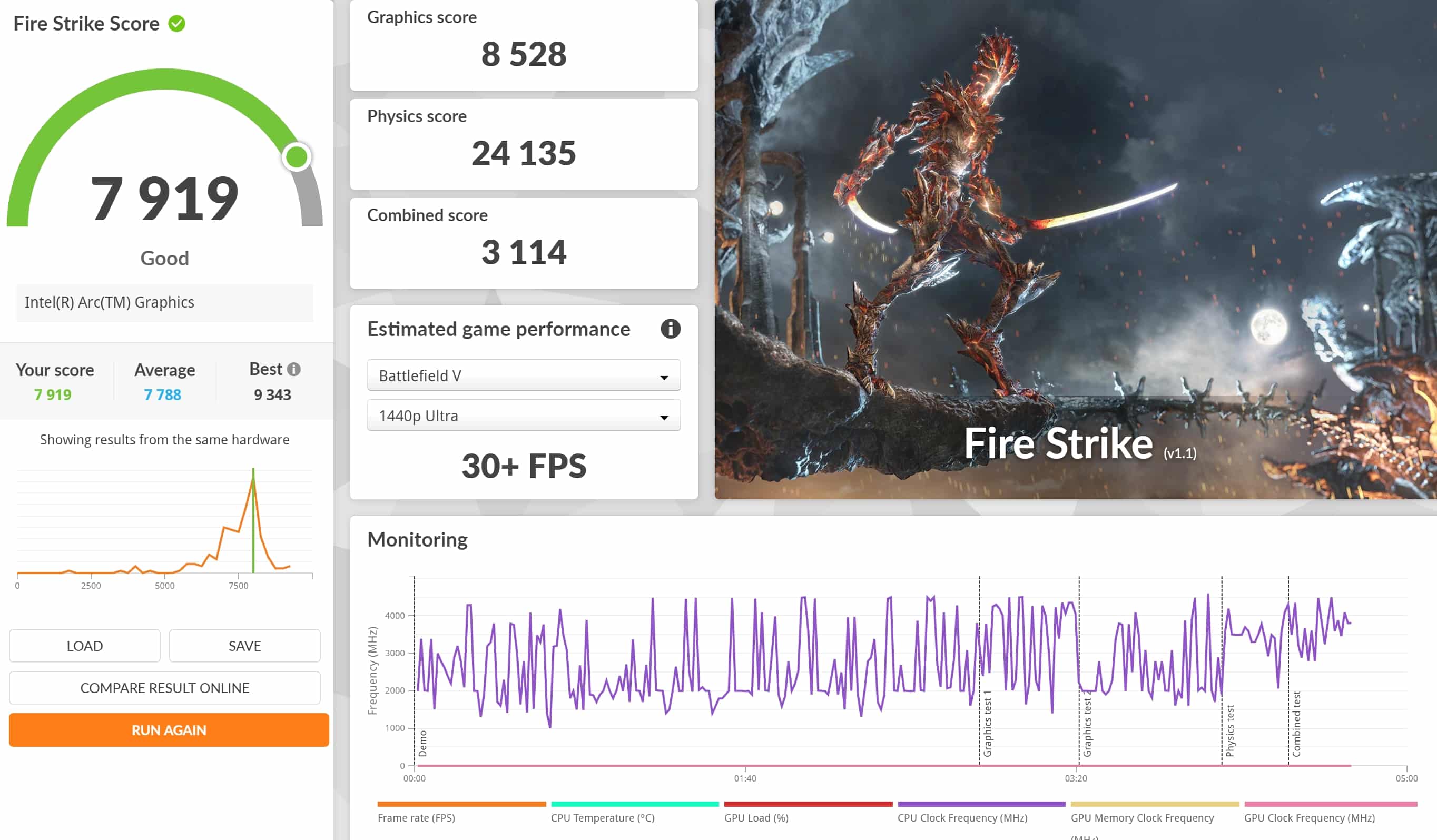Toggle Frame rate (FPS) legend series
This screenshot has height=840, width=1437.
coord(416,818)
